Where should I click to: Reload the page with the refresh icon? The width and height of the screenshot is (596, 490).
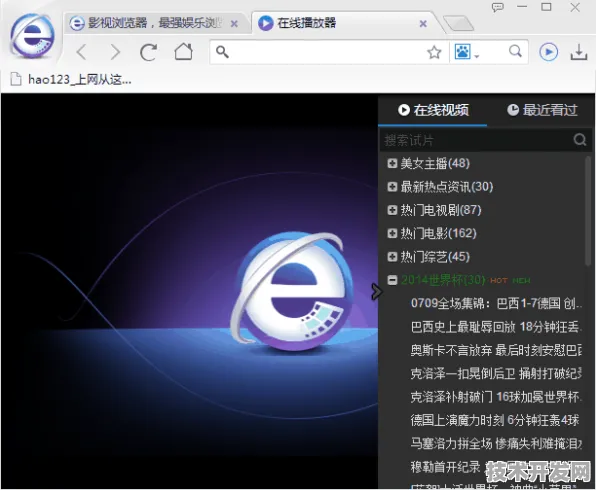[x=148, y=52]
